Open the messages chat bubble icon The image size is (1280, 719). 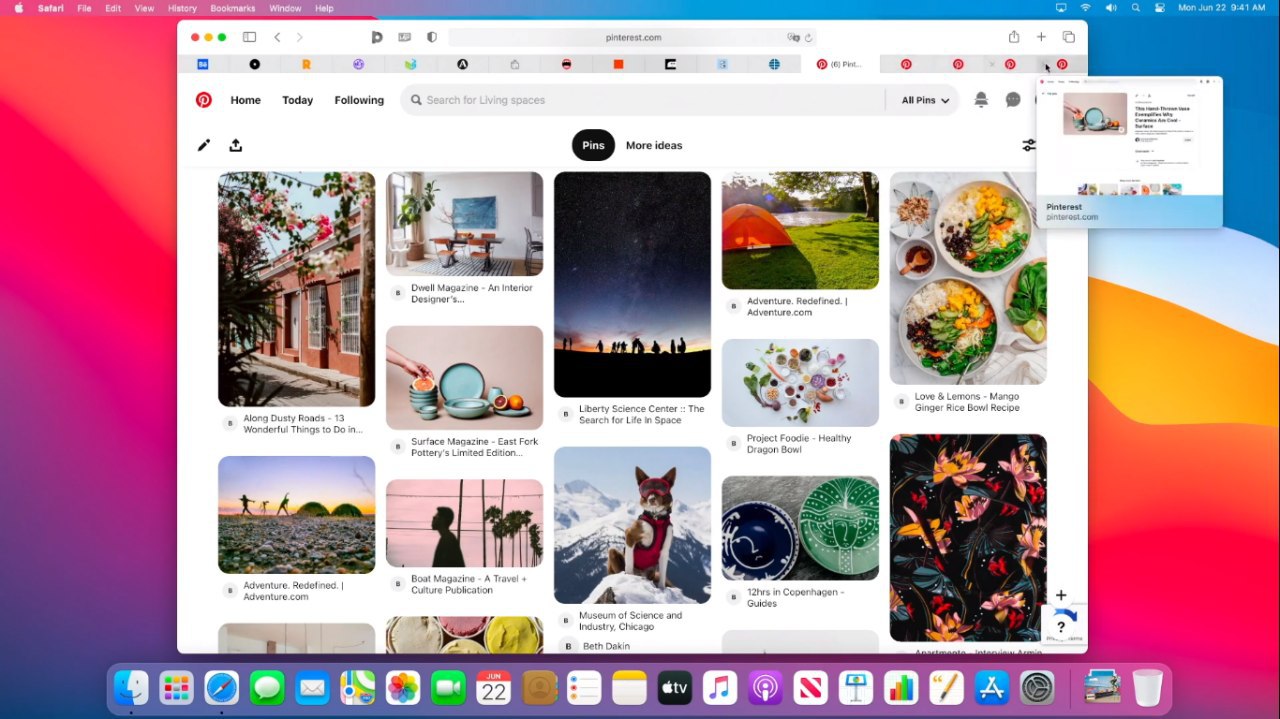[1013, 100]
